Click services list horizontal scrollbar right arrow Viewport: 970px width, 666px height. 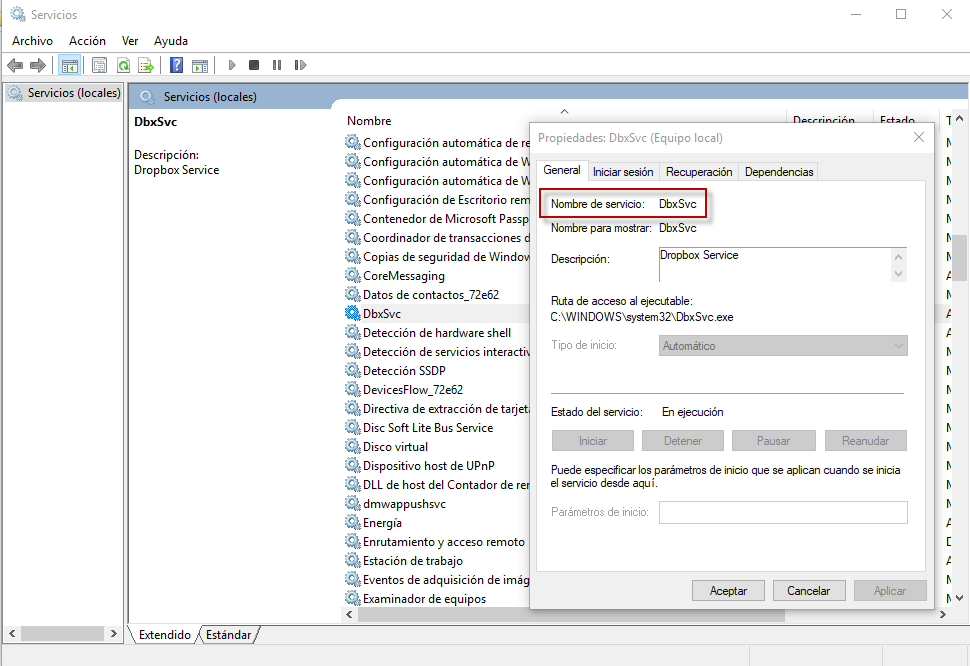tap(943, 615)
